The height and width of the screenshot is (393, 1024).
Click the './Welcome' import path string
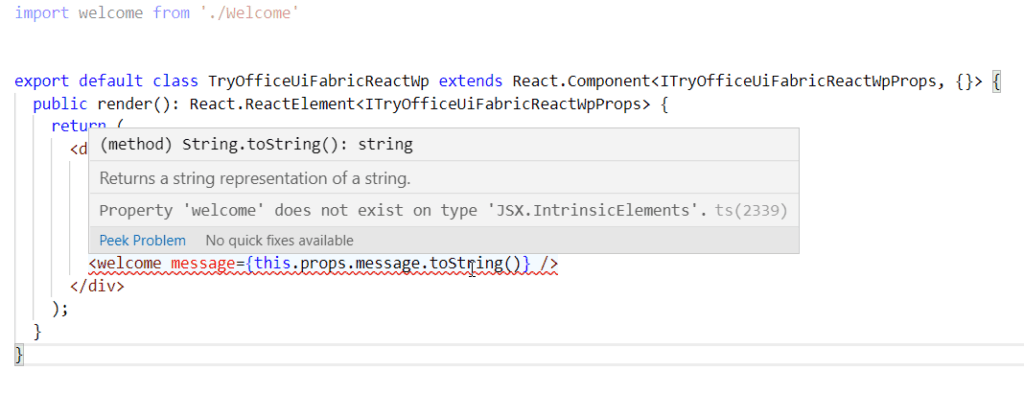(249, 12)
